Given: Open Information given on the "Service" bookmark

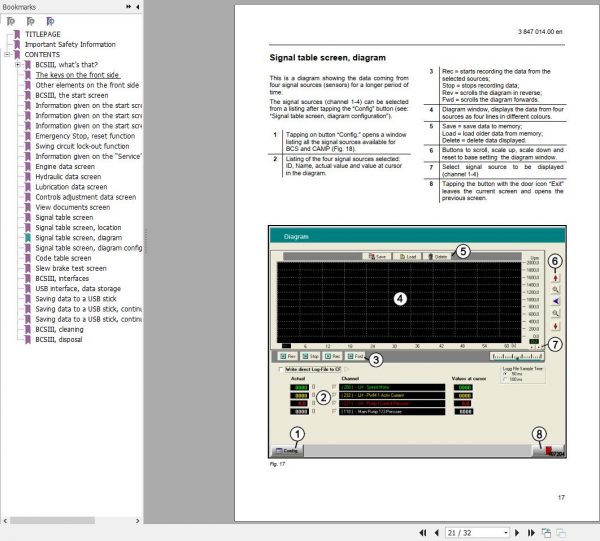Looking at the screenshot, I should [89, 156].
